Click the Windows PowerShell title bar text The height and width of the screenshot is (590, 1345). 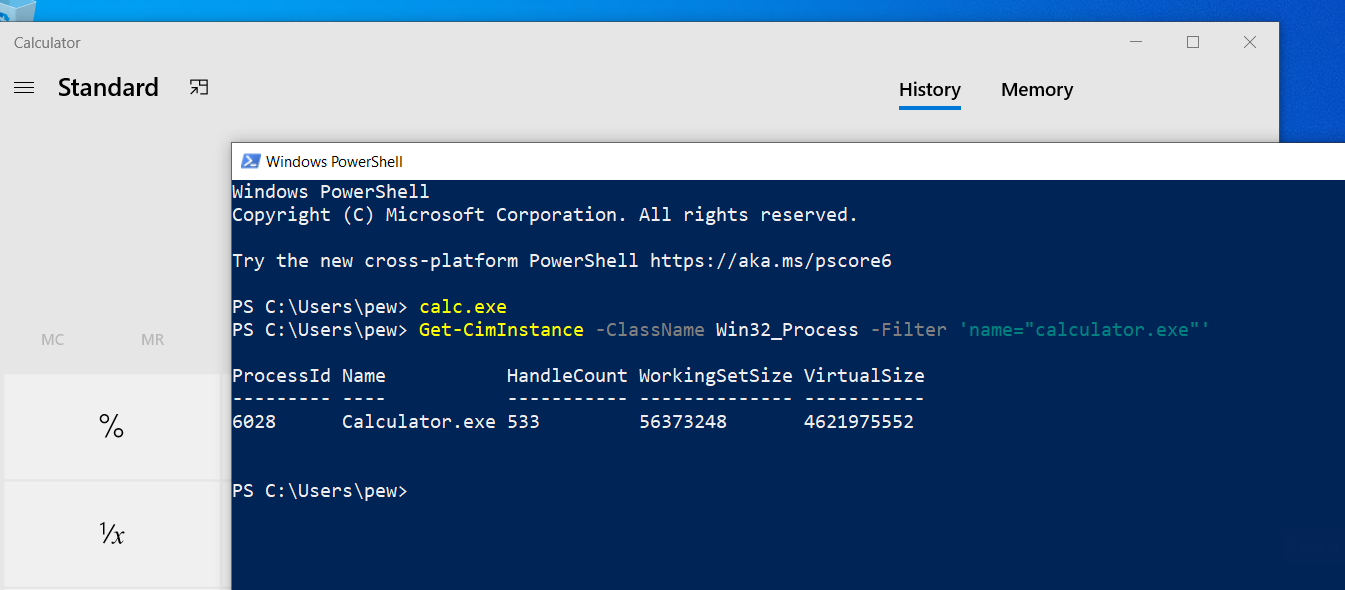point(334,161)
